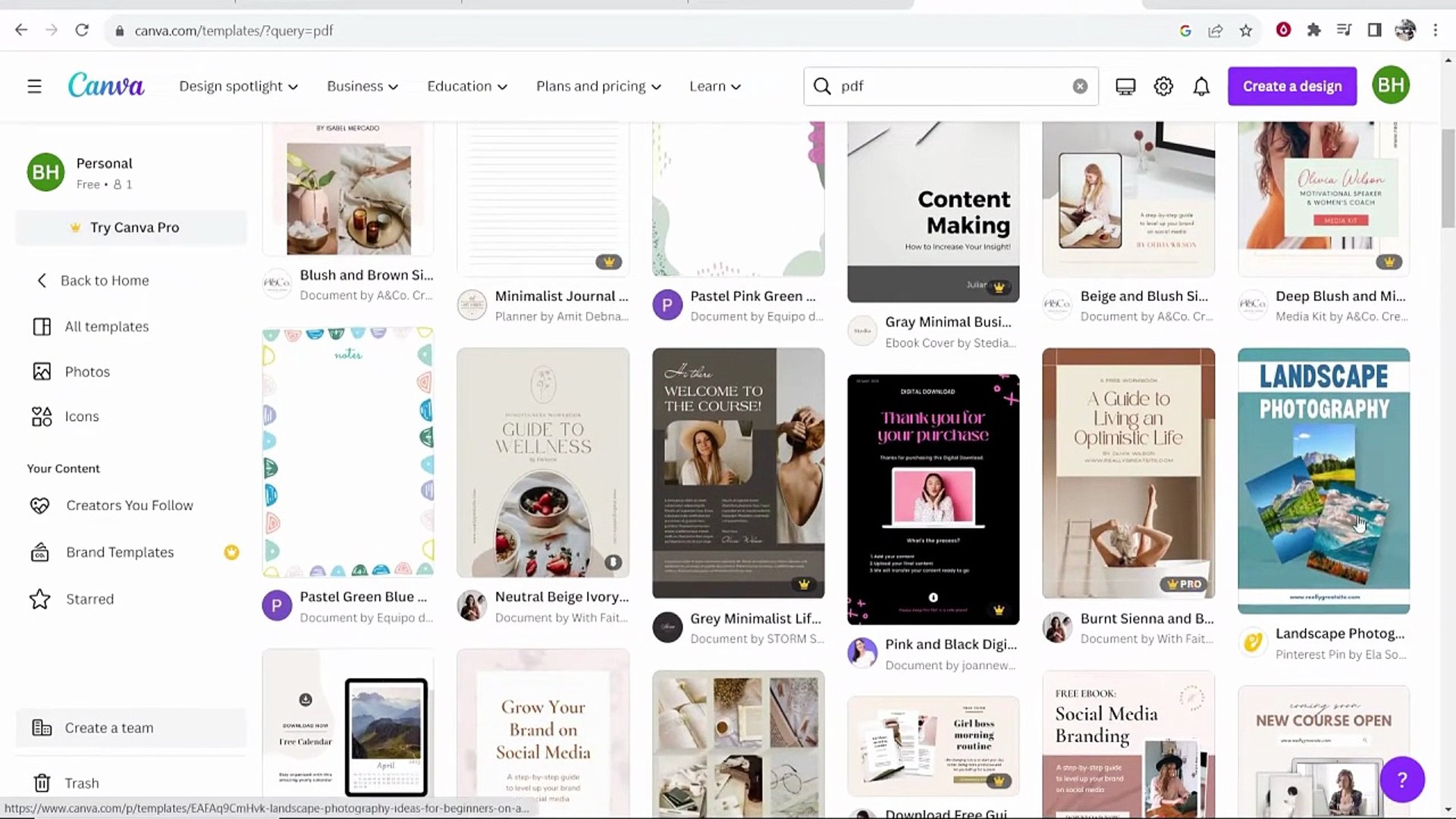Clear the pdf search query
1456x819 pixels.
click(x=1080, y=86)
